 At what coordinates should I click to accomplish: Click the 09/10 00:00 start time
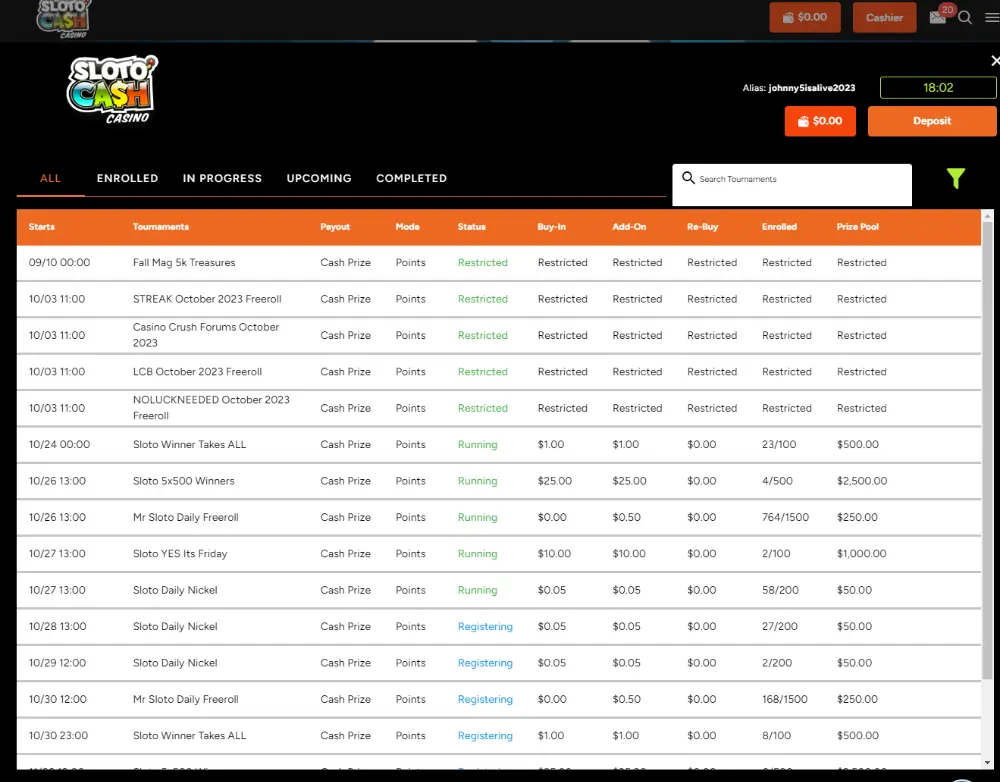pyautogui.click(x=59, y=263)
